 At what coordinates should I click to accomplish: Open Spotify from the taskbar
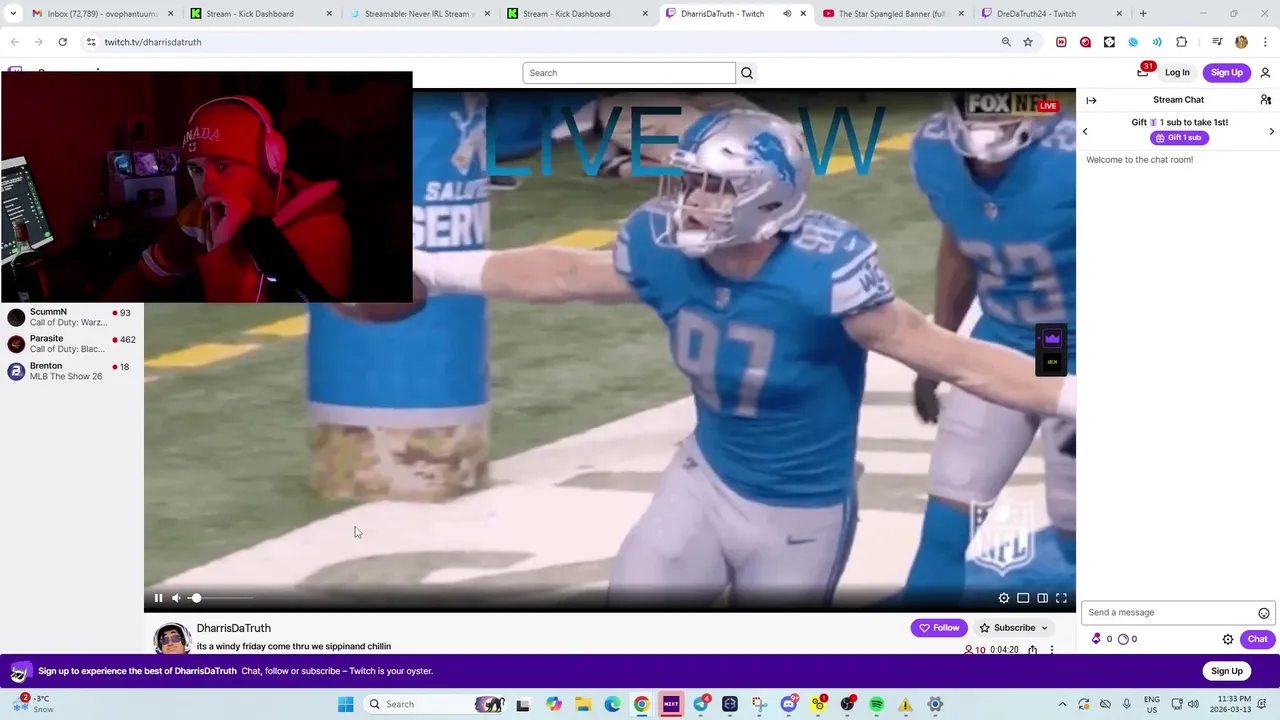[x=877, y=704]
